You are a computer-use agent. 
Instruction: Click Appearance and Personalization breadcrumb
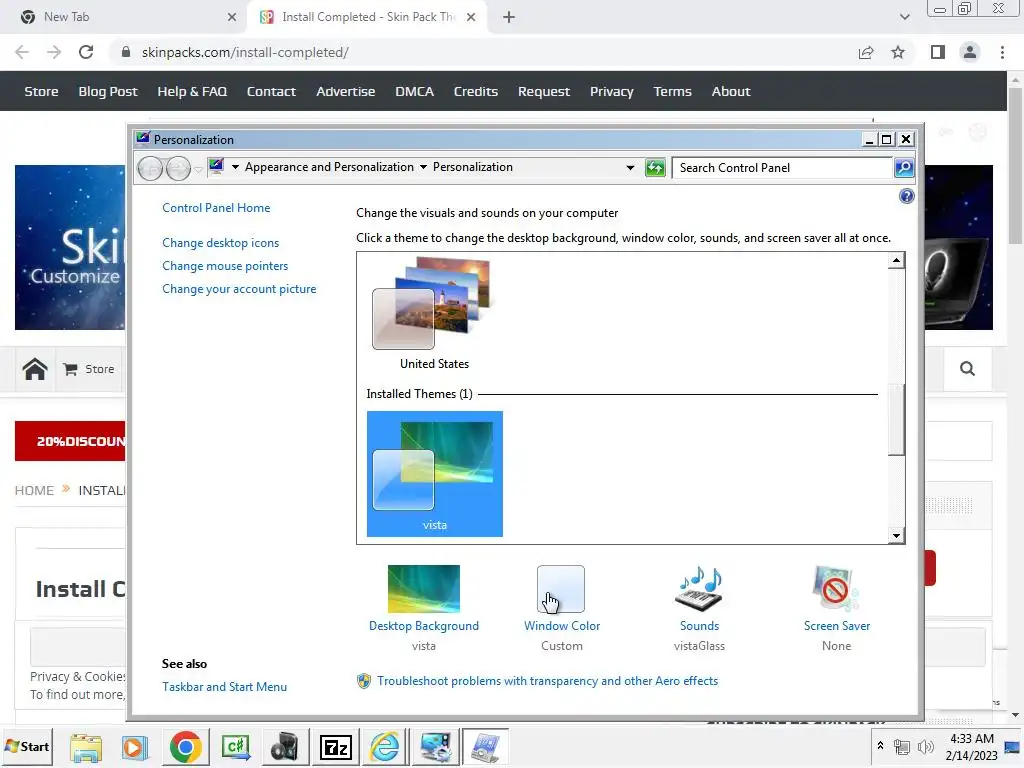[329, 167]
